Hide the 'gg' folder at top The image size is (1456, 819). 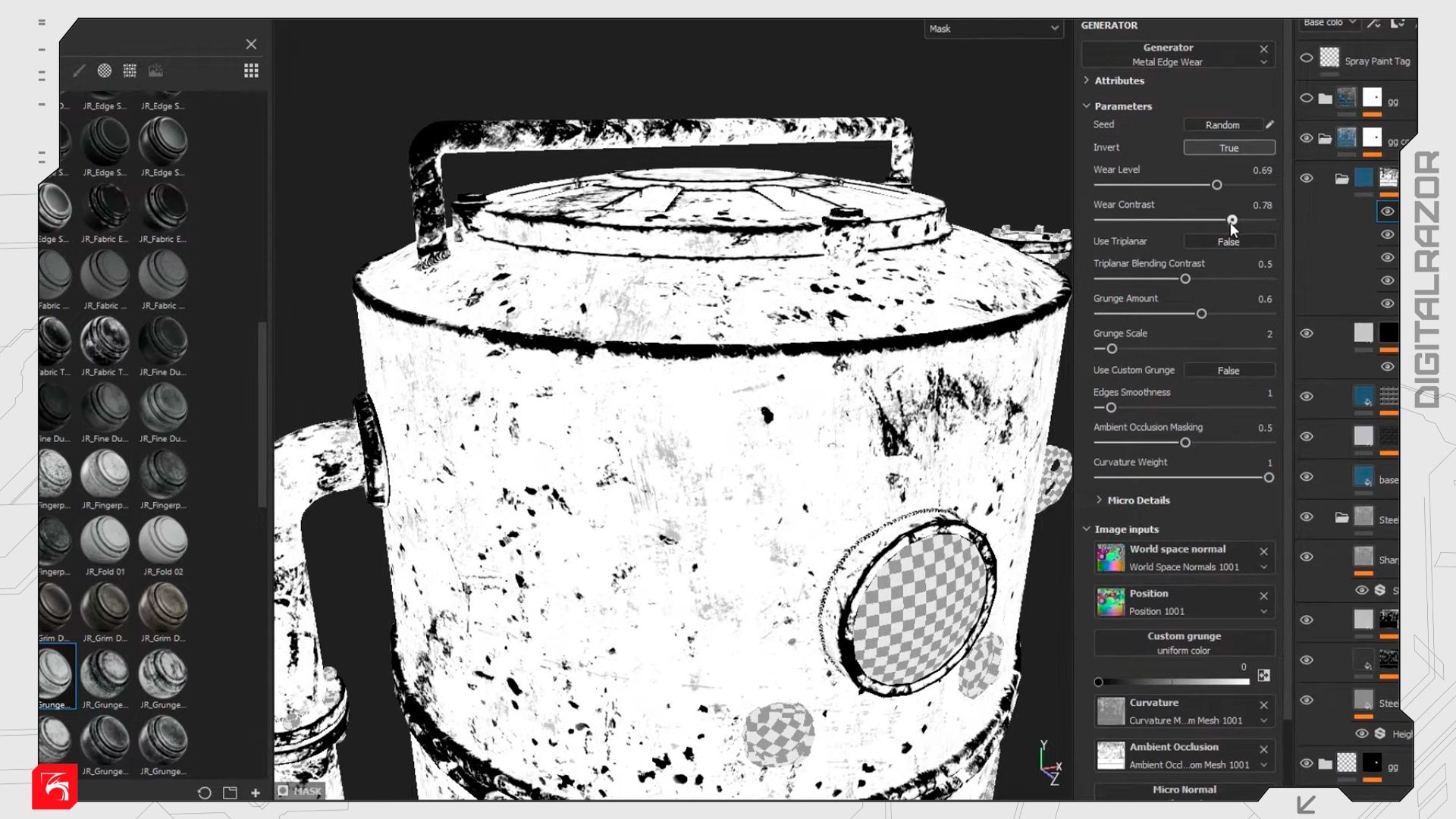click(1306, 98)
